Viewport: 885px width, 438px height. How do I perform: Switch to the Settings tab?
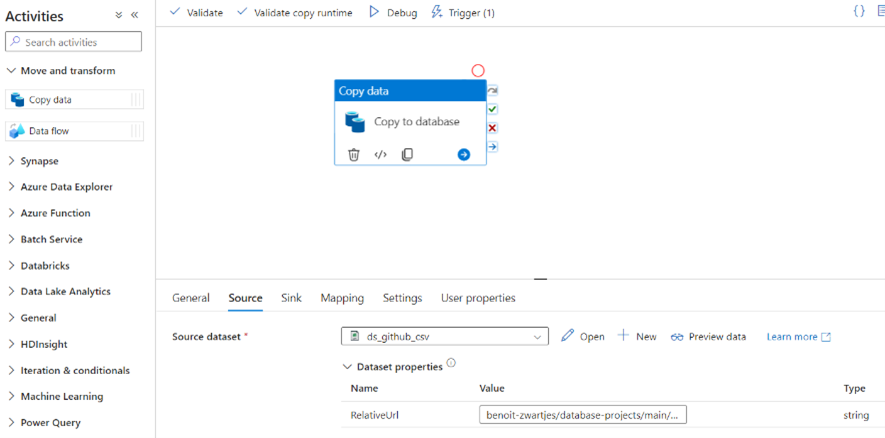[402, 297]
